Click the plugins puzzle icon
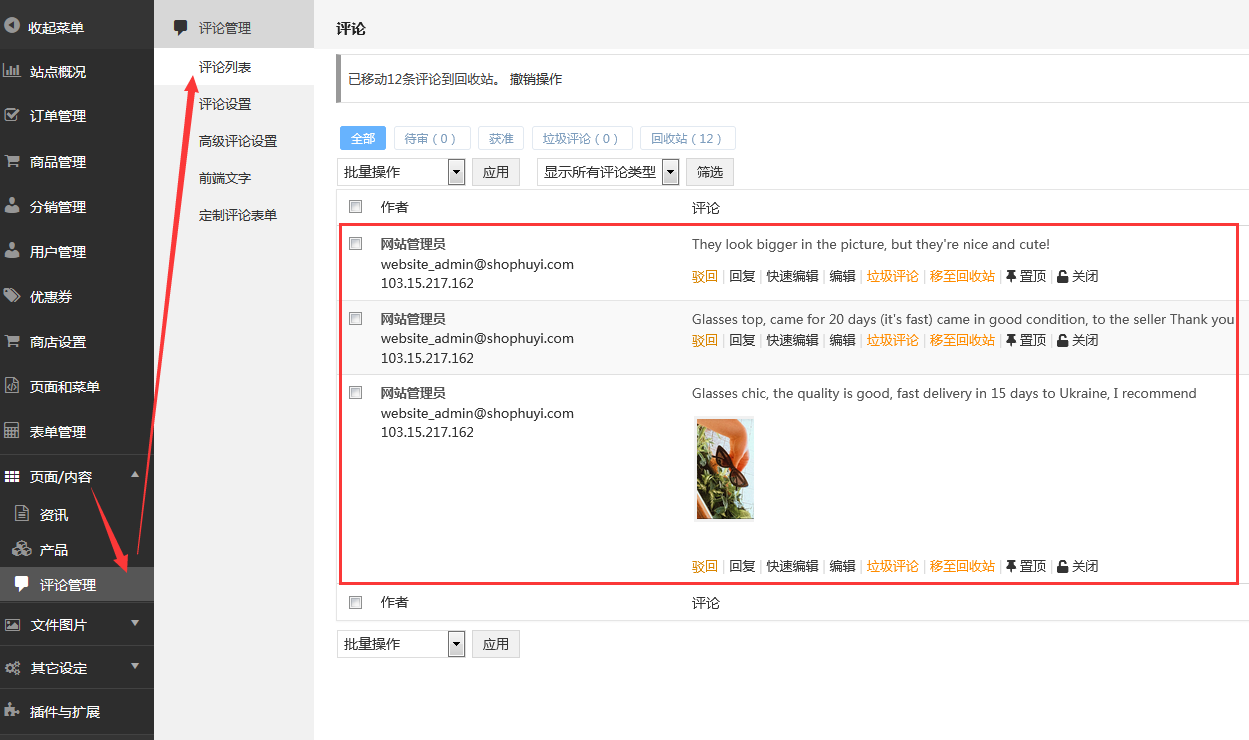 click(13, 711)
